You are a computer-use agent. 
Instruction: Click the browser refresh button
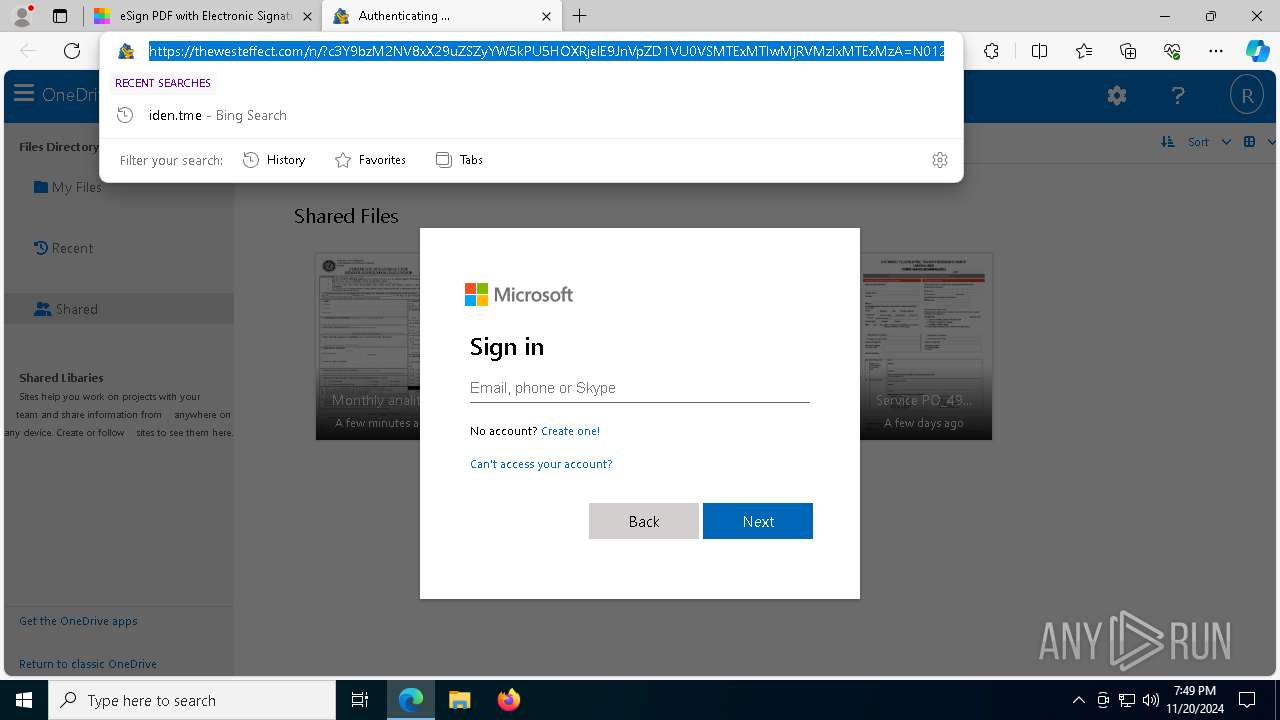[72, 51]
